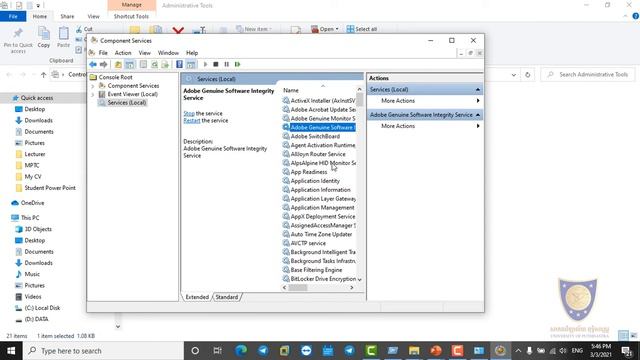
Task: Open the Shortcut Tools tab in Explorer
Action: coord(131,16)
